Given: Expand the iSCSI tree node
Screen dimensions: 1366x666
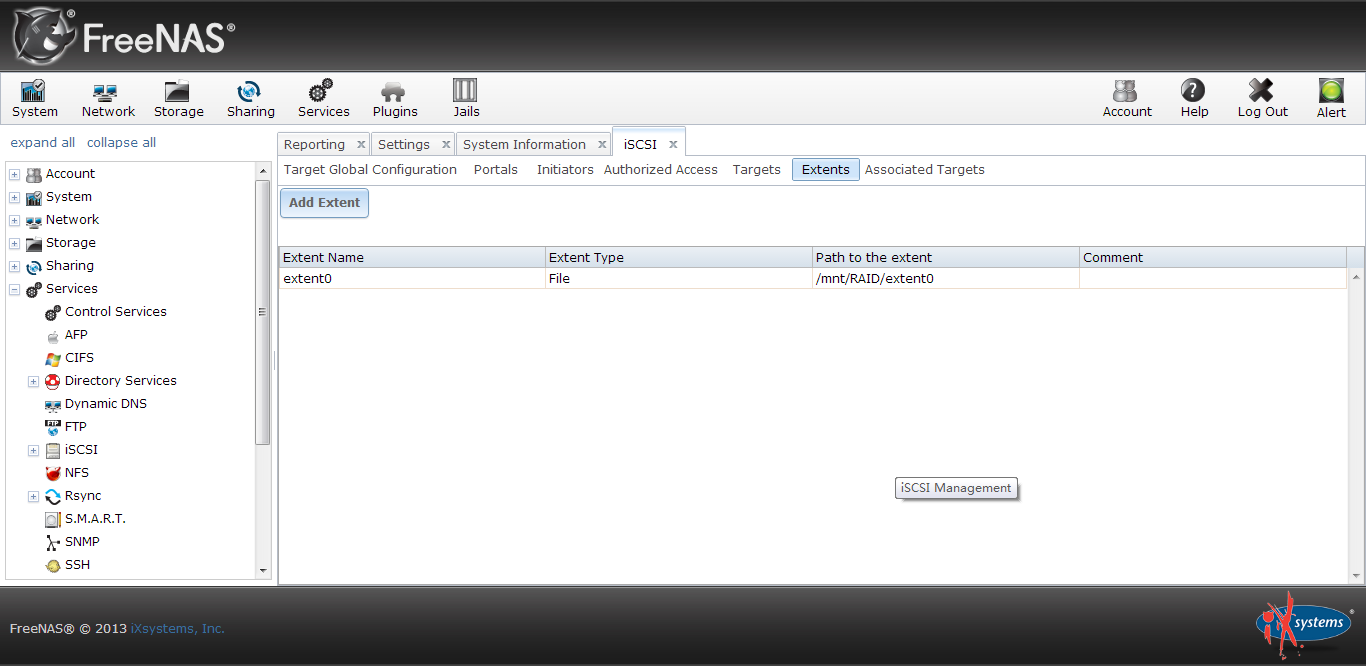Looking at the screenshot, I should coord(33,450).
